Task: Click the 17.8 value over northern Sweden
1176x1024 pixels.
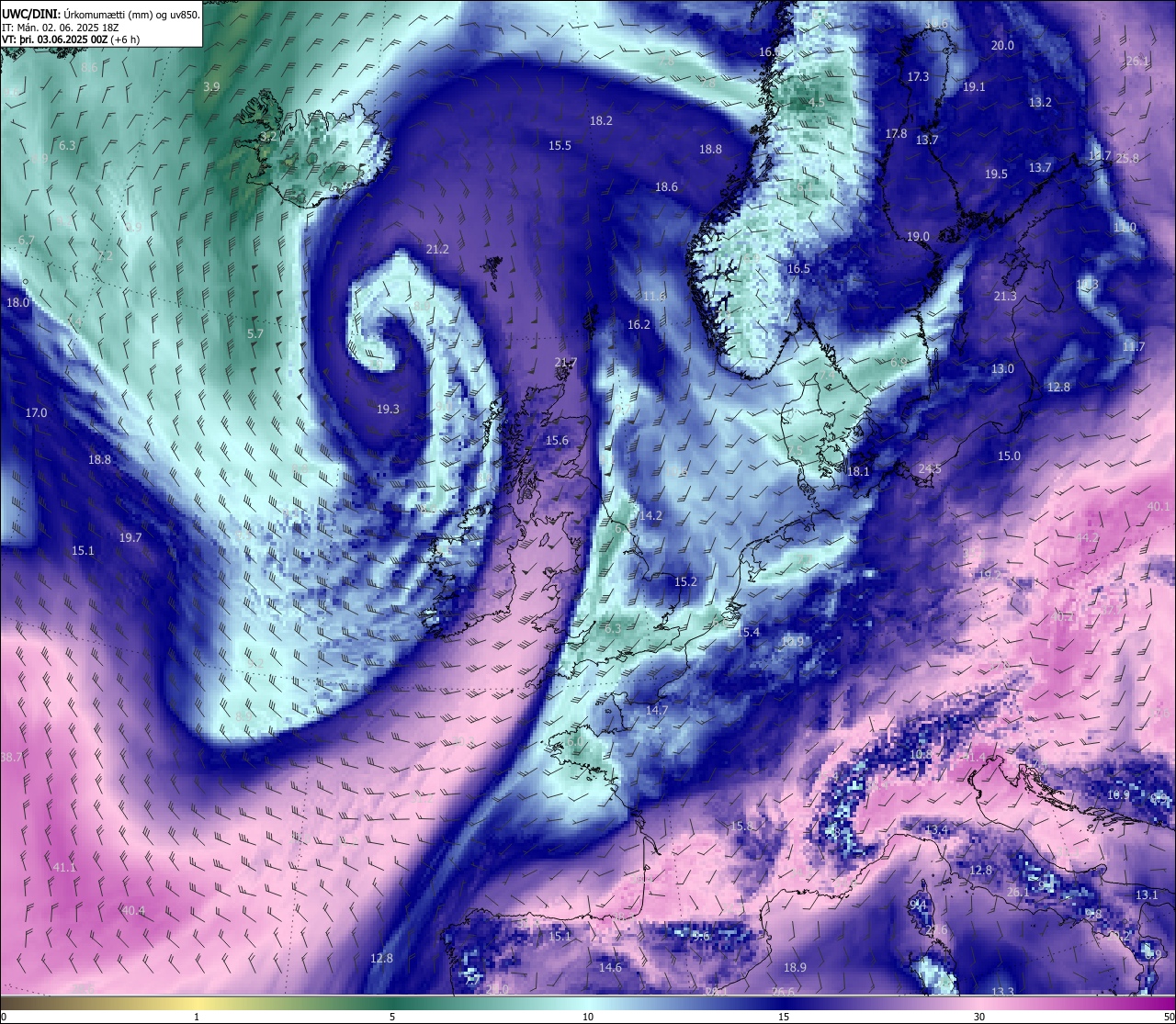Action: point(896,133)
